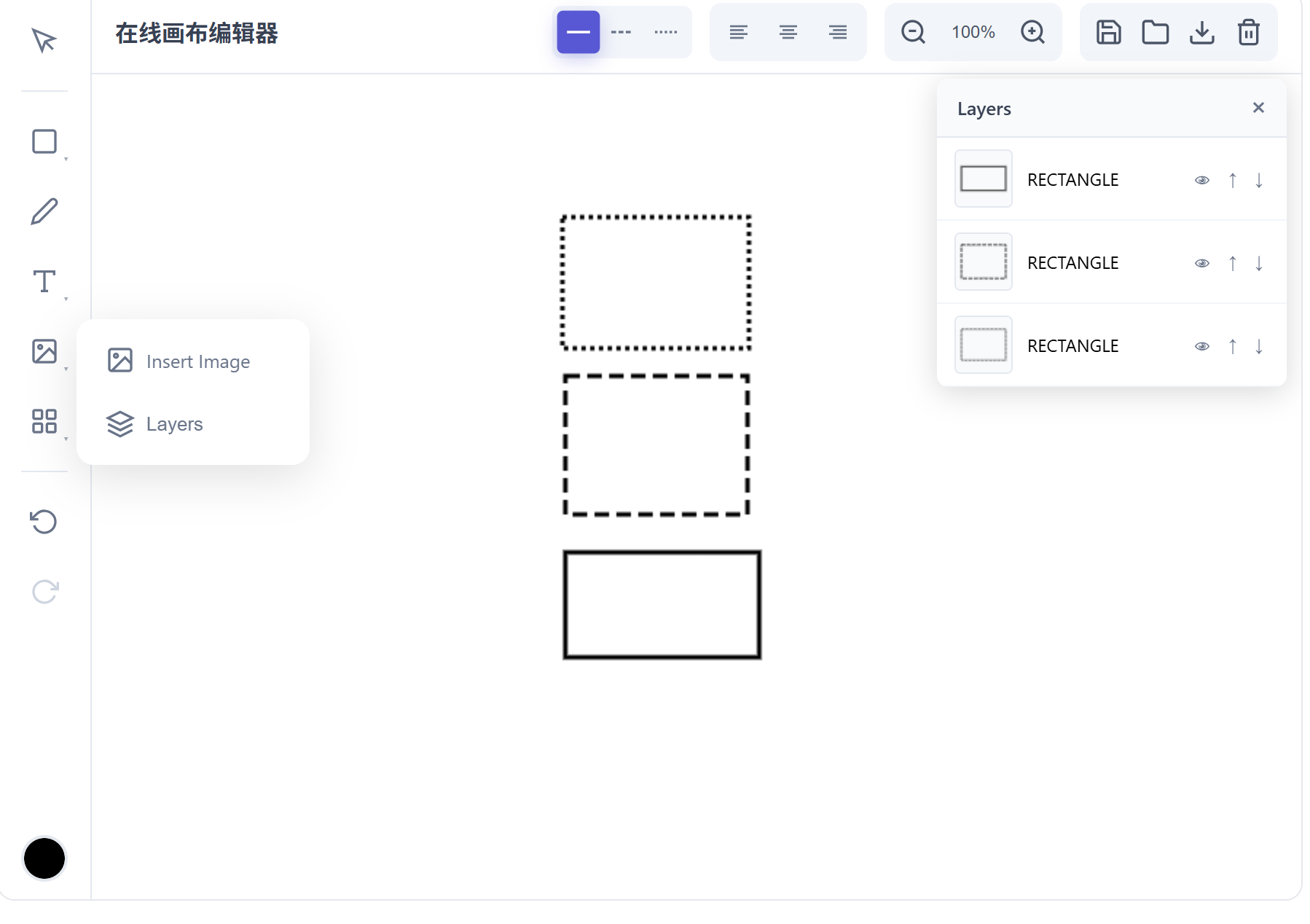Toggle visibility of the bottom RECTANGLE layer
This screenshot has height=924, width=1310.
(x=1202, y=345)
